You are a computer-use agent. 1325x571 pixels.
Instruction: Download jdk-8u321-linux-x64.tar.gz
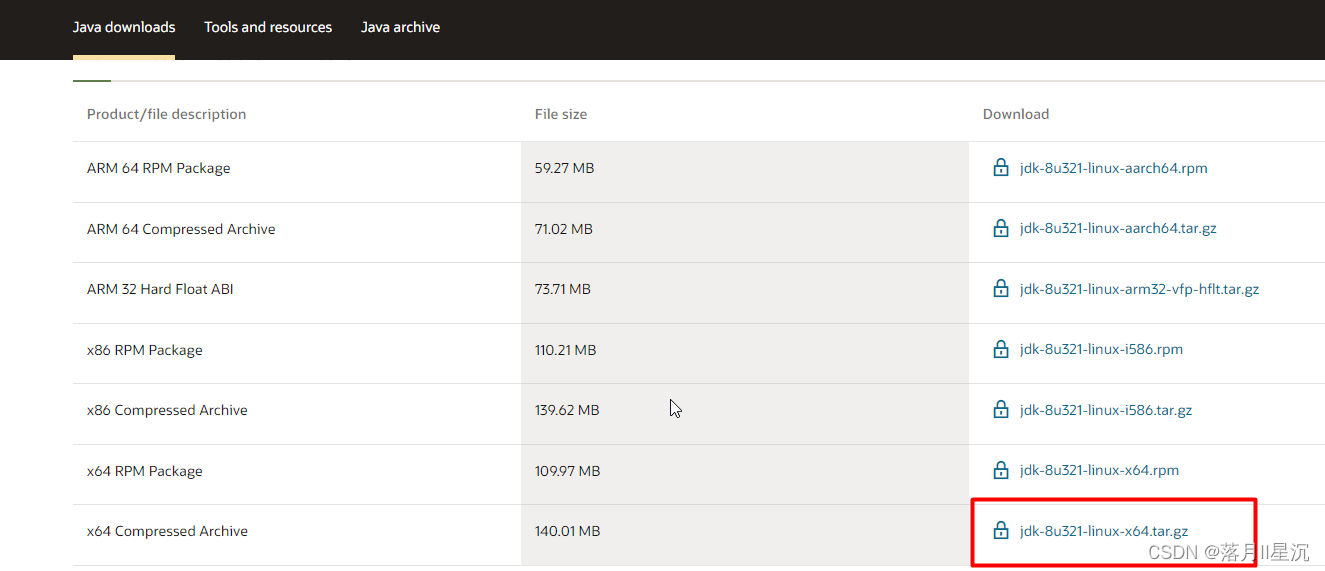coord(1104,531)
